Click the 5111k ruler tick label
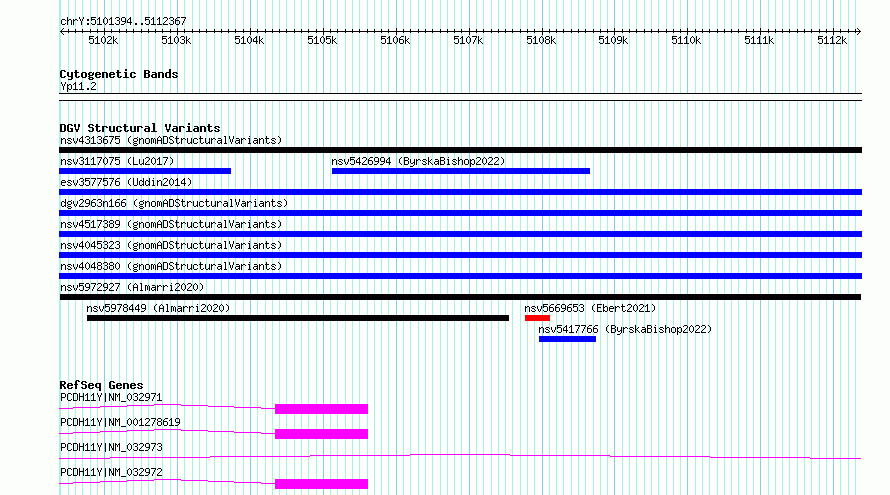 pos(759,40)
